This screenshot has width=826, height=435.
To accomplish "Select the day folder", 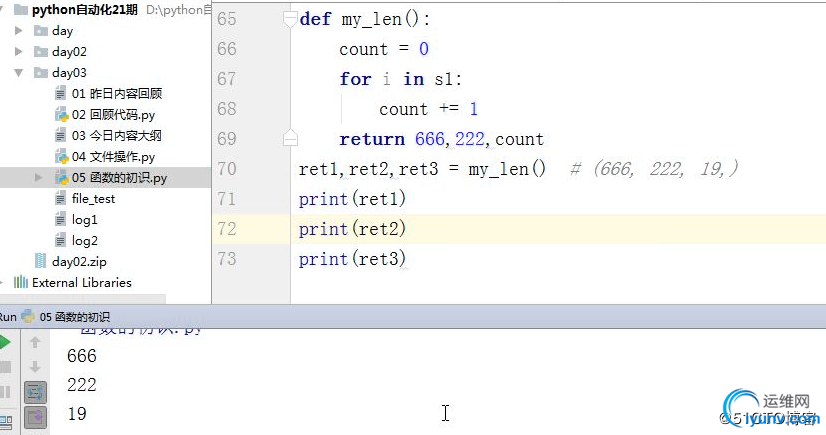I will 62,31.
